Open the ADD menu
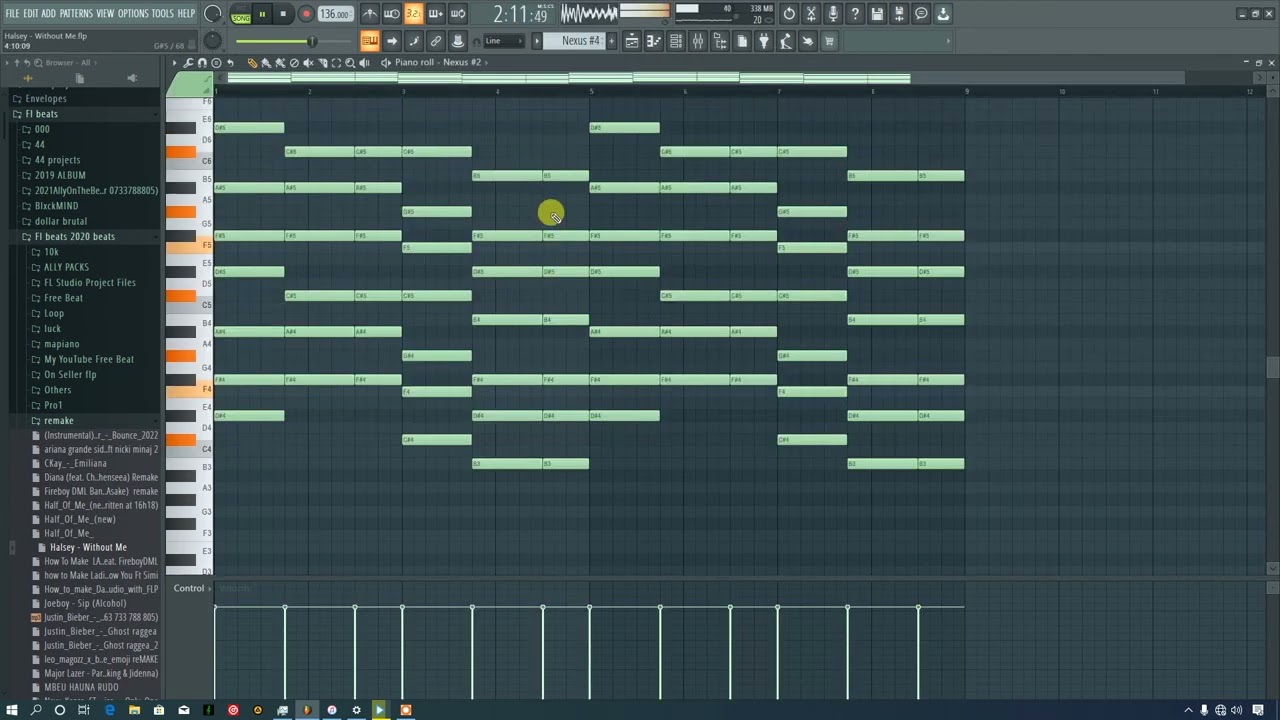The width and height of the screenshot is (1280, 720). (48, 13)
